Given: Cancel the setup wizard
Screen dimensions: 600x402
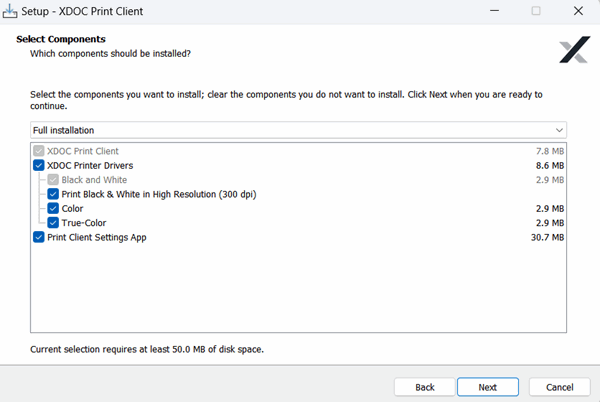Looking at the screenshot, I should [x=559, y=387].
